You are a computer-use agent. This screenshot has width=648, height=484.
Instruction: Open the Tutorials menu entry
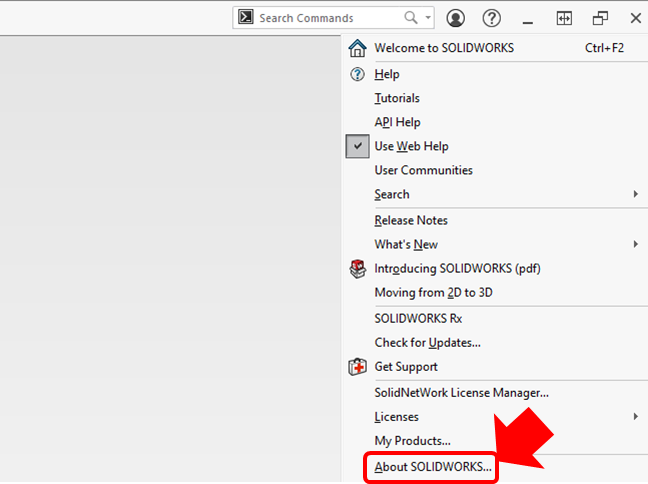click(397, 98)
